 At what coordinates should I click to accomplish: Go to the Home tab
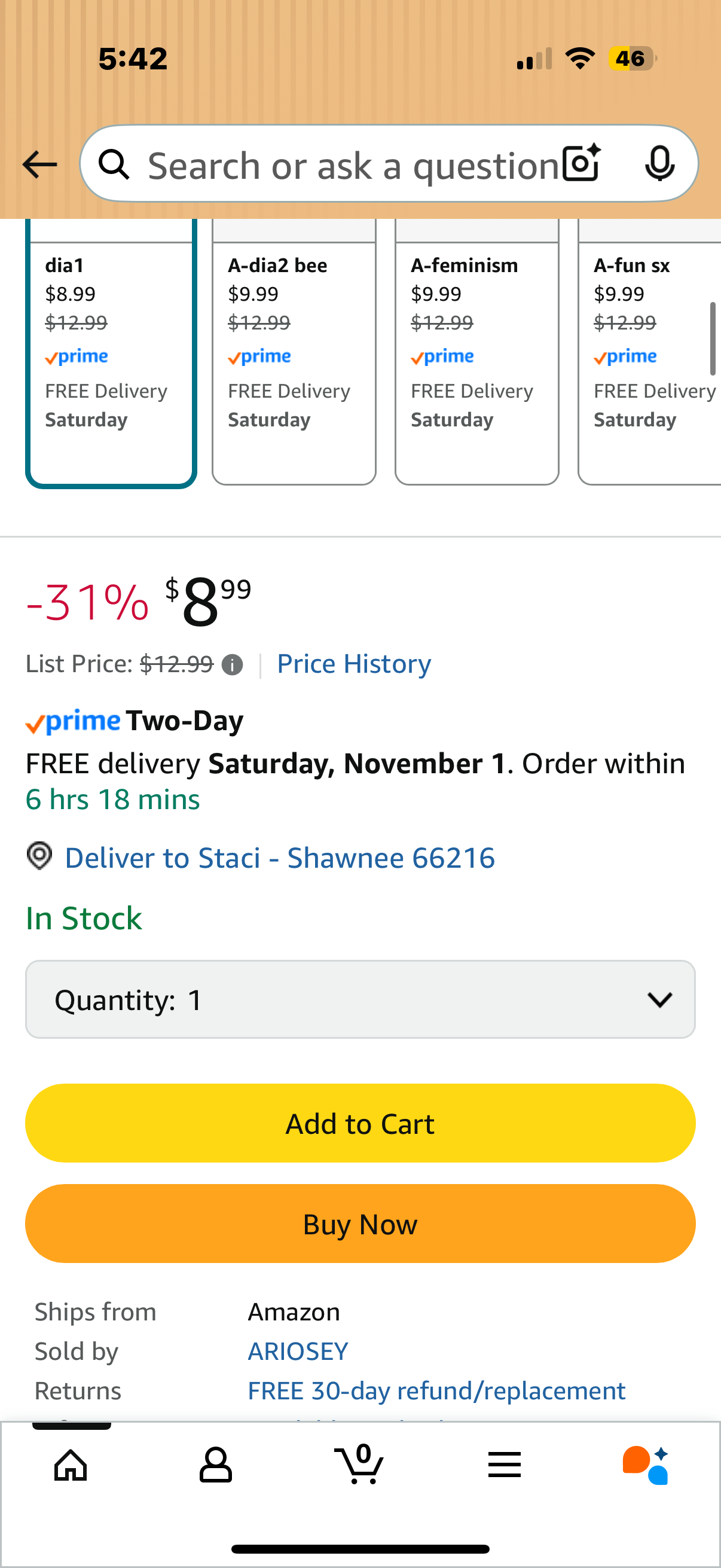pos(71,1465)
